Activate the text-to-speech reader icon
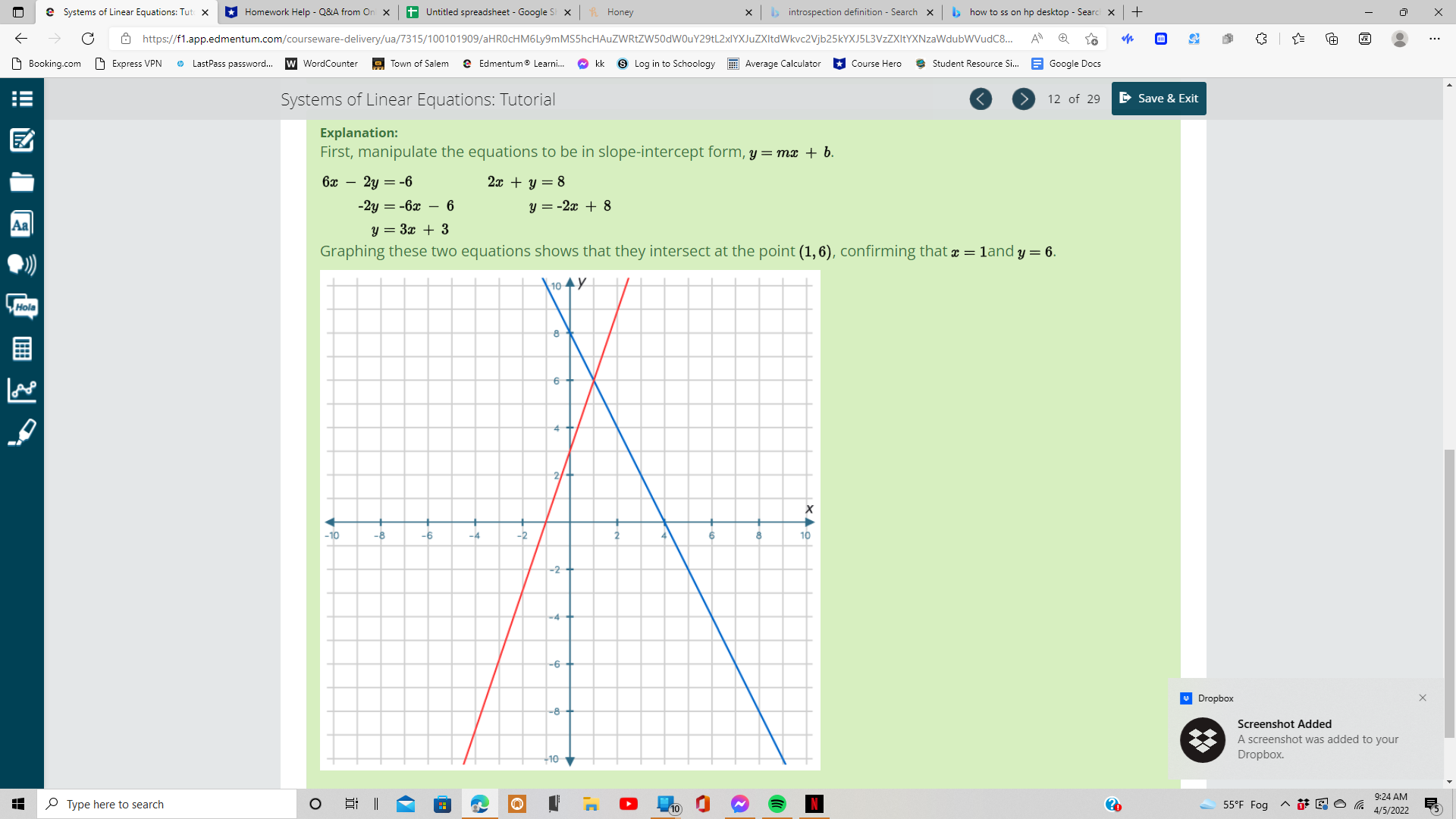 click(22, 265)
